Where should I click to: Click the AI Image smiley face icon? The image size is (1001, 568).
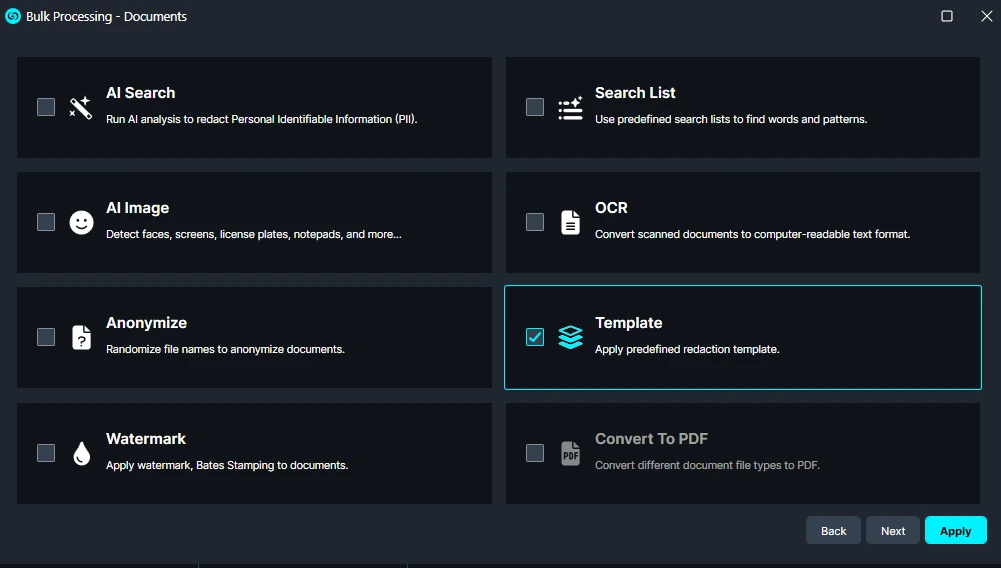click(81, 222)
